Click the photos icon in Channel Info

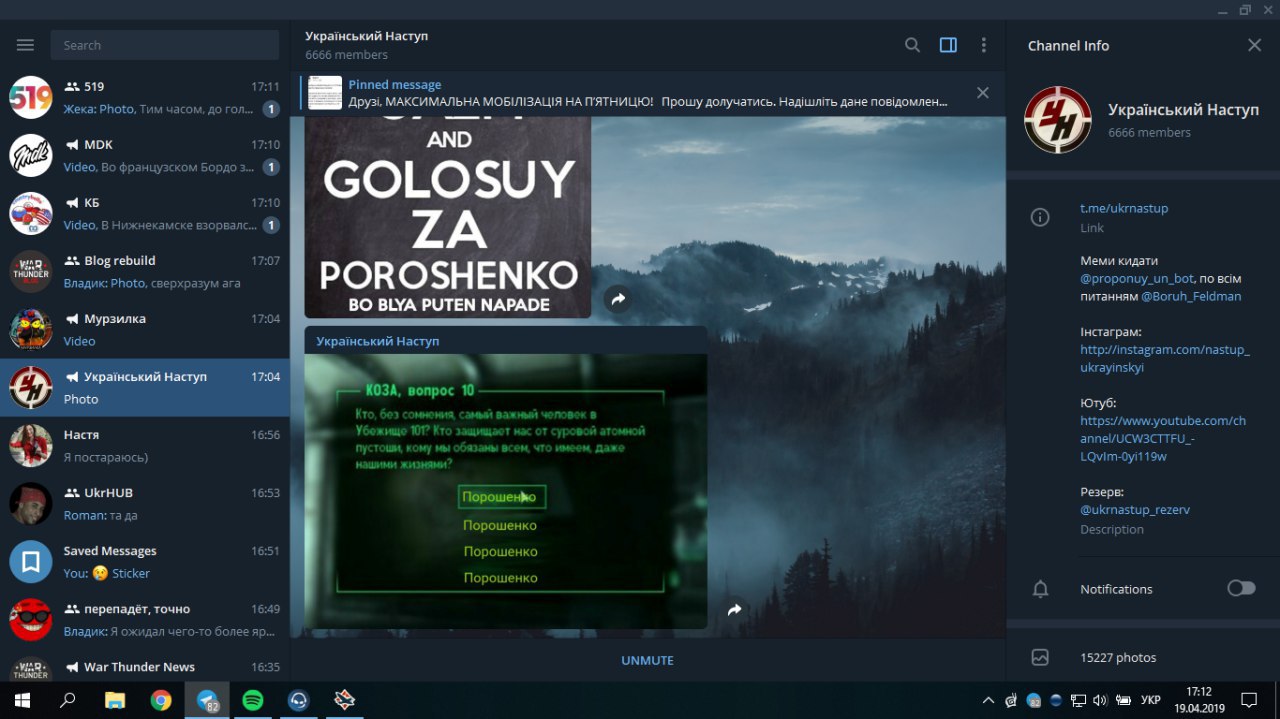click(x=1040, y=657)
